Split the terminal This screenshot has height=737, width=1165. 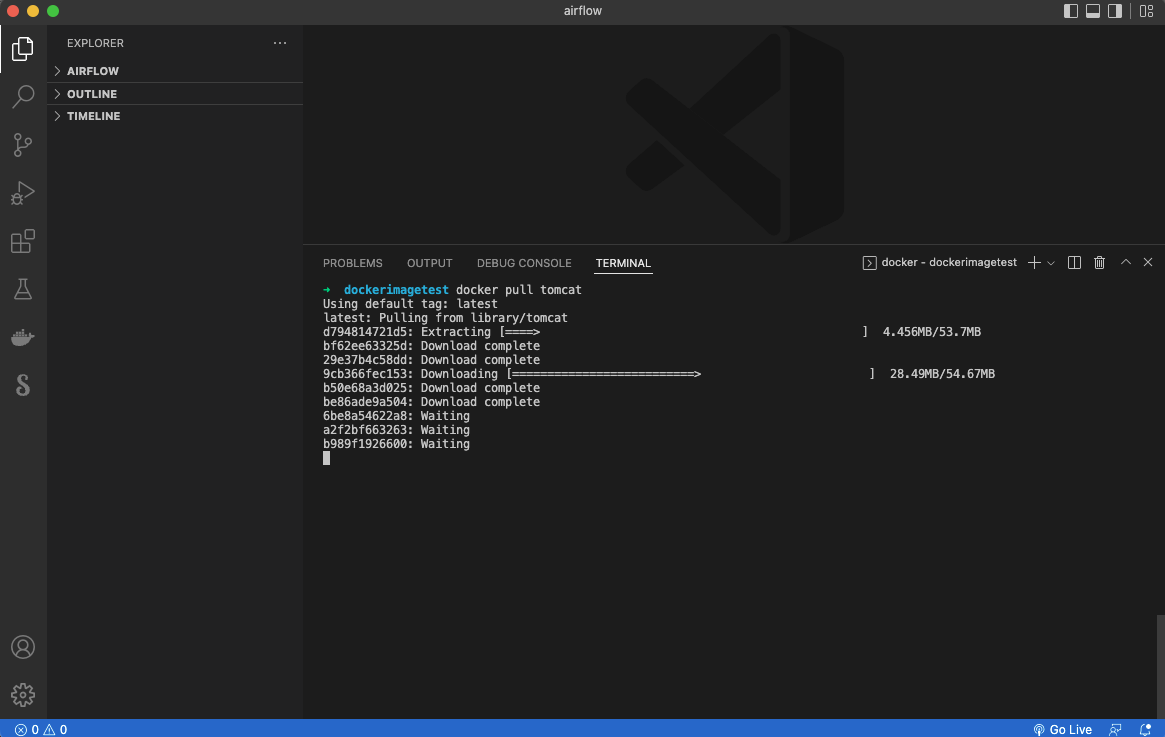pyautogui.click(x=1074, y=262)
